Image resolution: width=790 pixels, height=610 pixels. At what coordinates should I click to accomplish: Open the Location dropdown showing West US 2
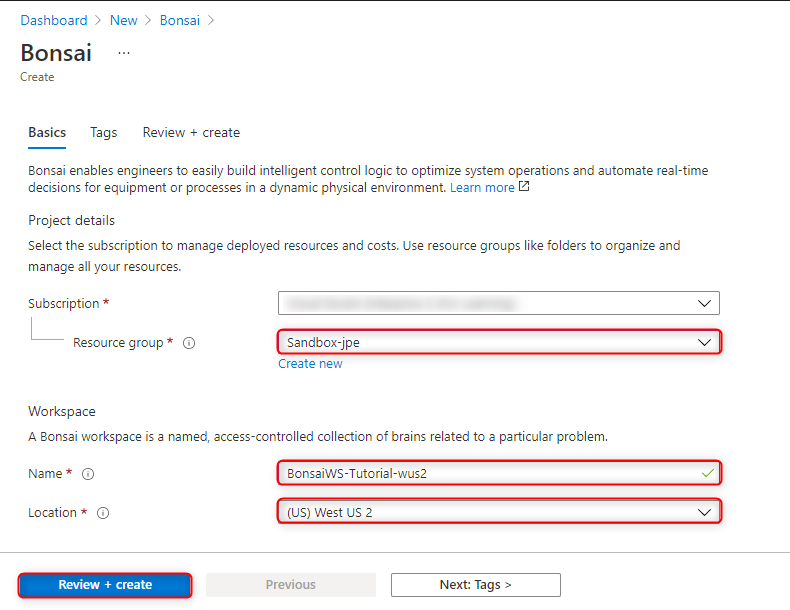(x=499, y=512)
